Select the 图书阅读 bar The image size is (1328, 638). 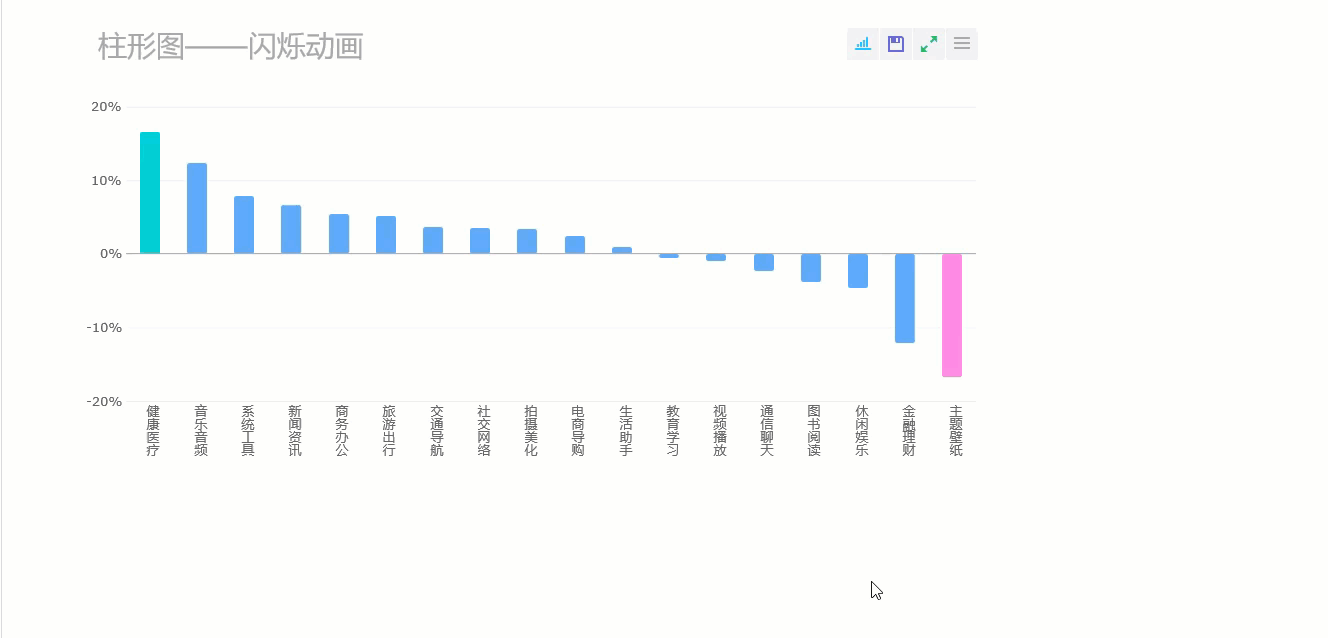pos(811,268)
